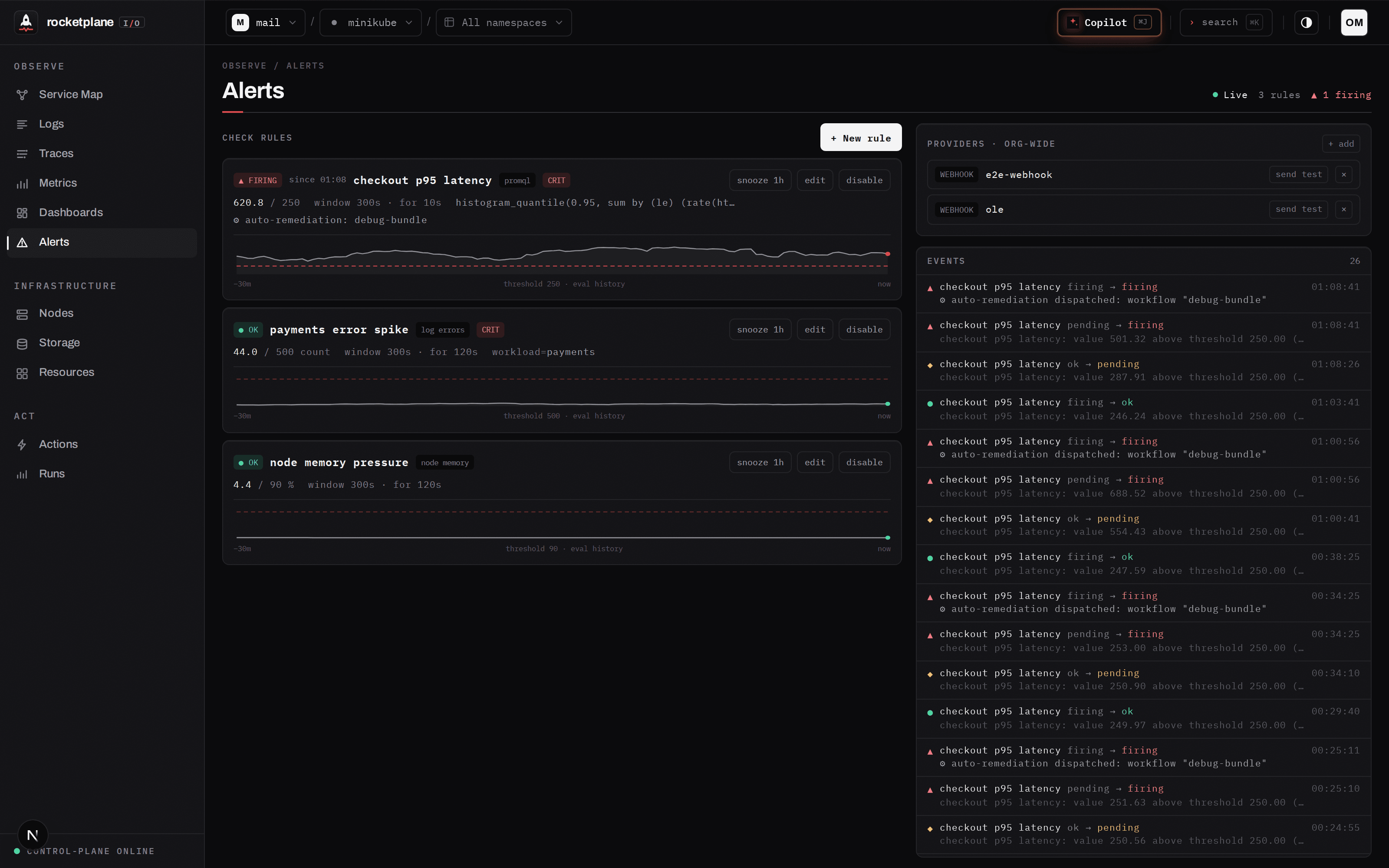This screenshot has height=868, width=1389.
Task: Click OBSERVE breadcrumb link
Action: click(244, 66)
